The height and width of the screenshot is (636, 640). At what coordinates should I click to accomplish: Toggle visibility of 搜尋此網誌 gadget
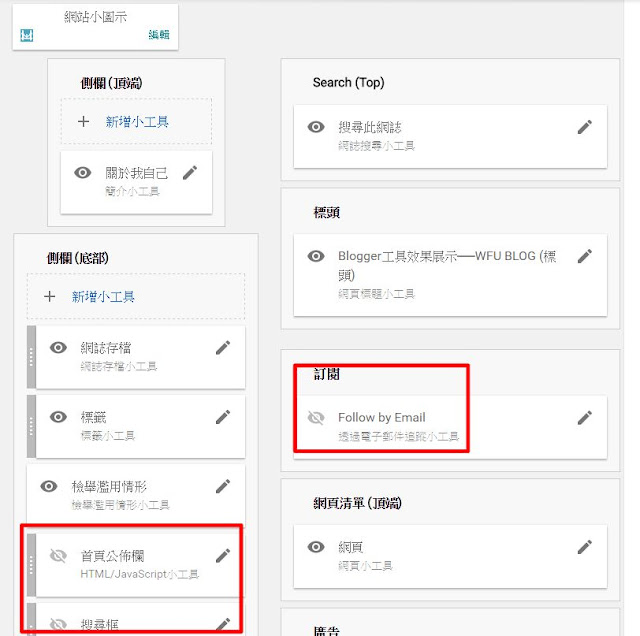click(316, 127)
